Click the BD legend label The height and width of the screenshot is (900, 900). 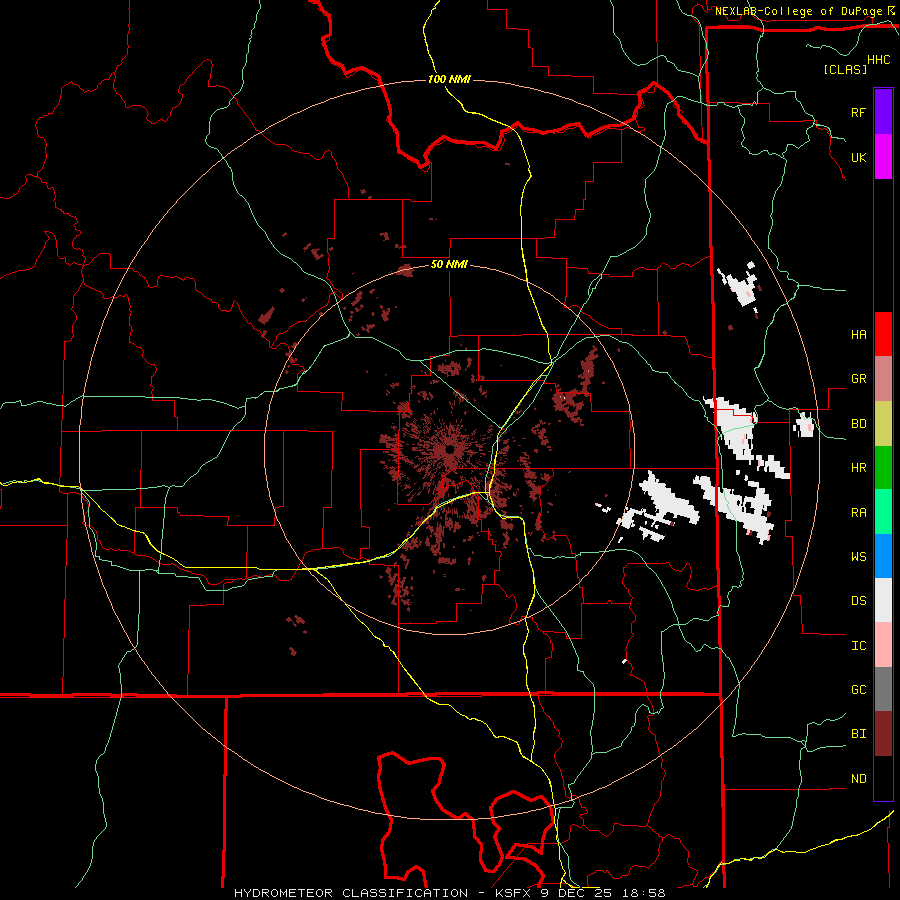(x=858, y=424)
